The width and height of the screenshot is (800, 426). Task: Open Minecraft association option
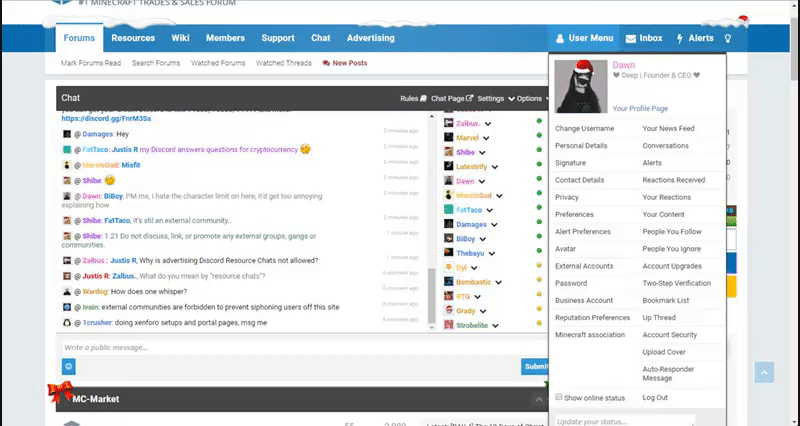coord(590,335)
